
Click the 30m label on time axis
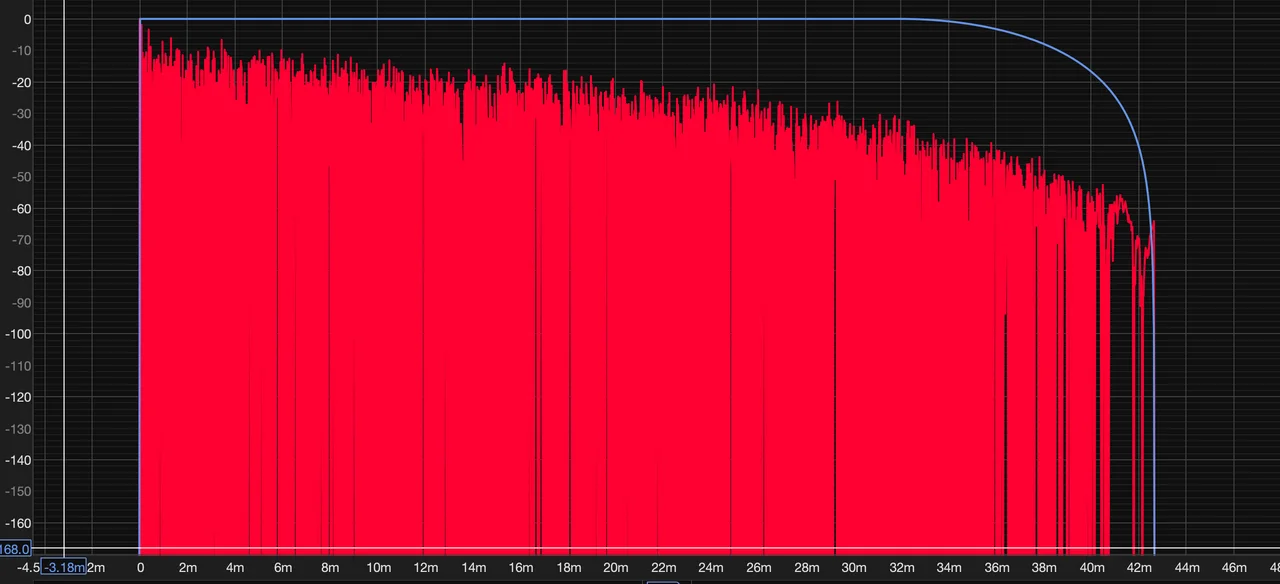click(853, 568)
